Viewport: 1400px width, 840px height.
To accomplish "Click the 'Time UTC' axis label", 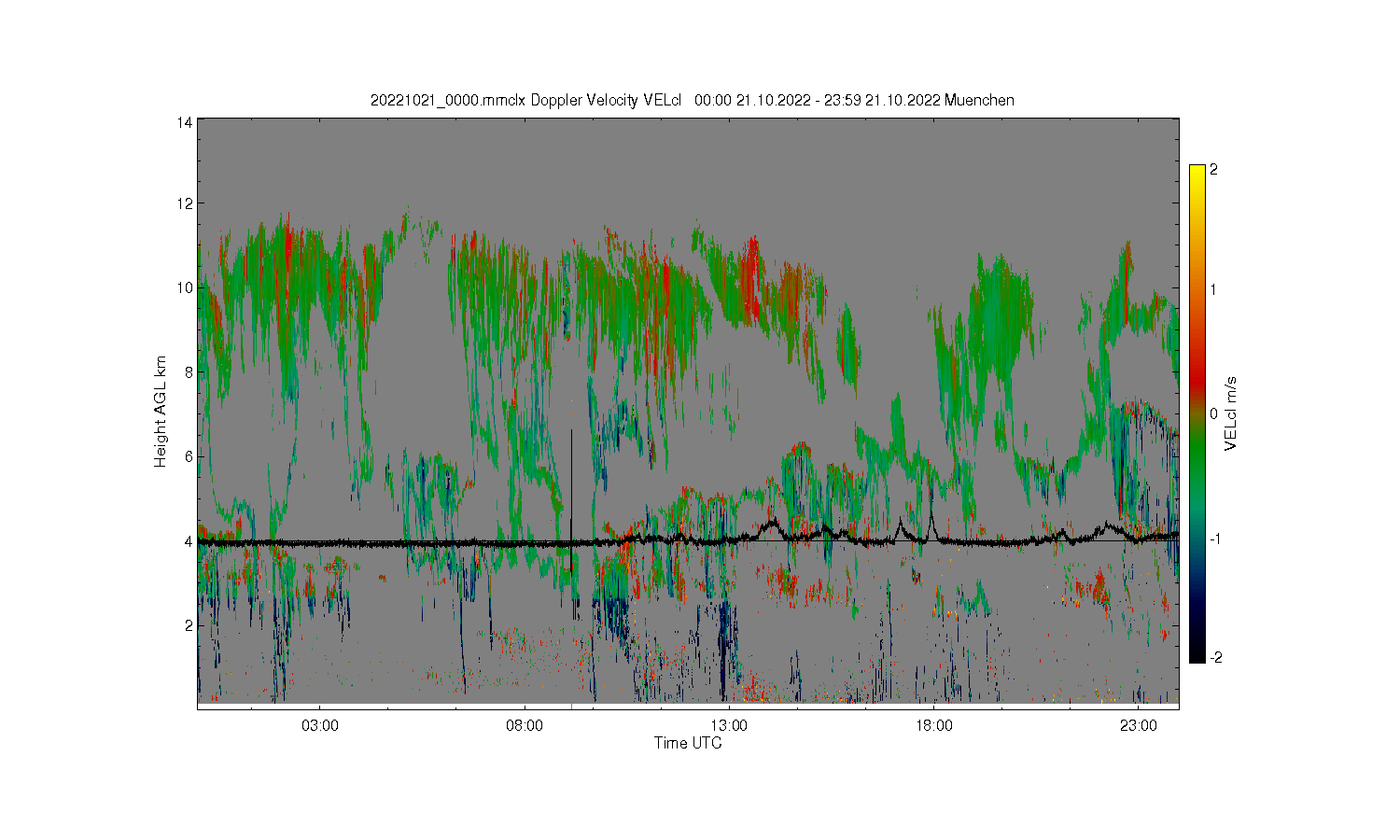I will click(688, 743).
